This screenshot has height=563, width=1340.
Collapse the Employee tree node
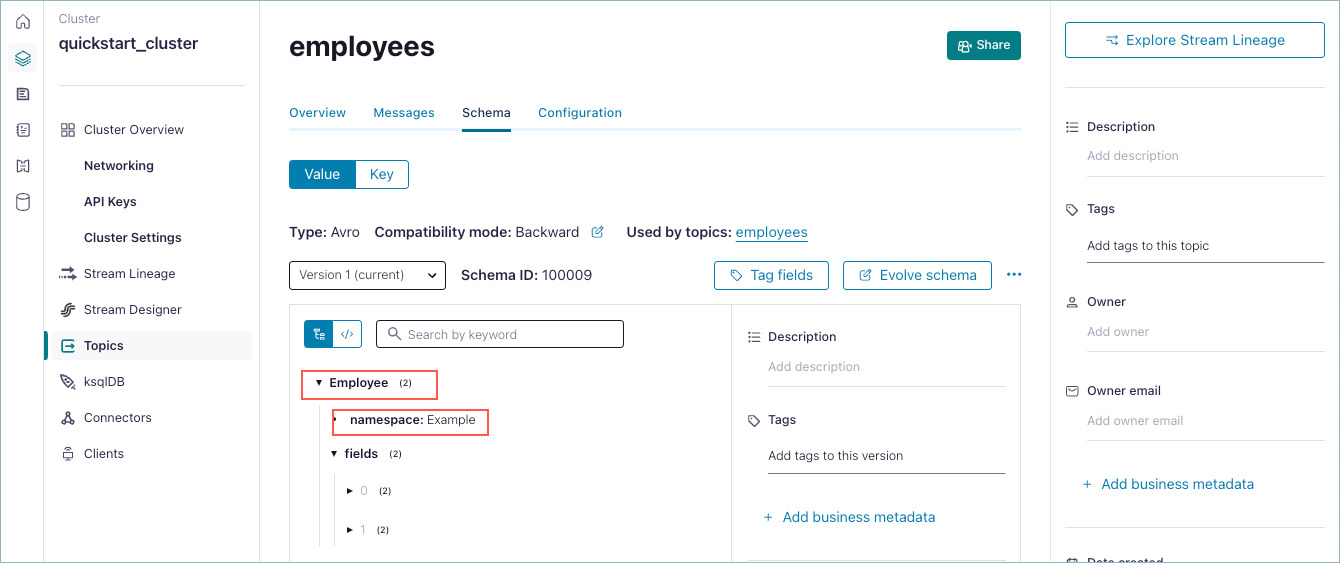point(319,383)
